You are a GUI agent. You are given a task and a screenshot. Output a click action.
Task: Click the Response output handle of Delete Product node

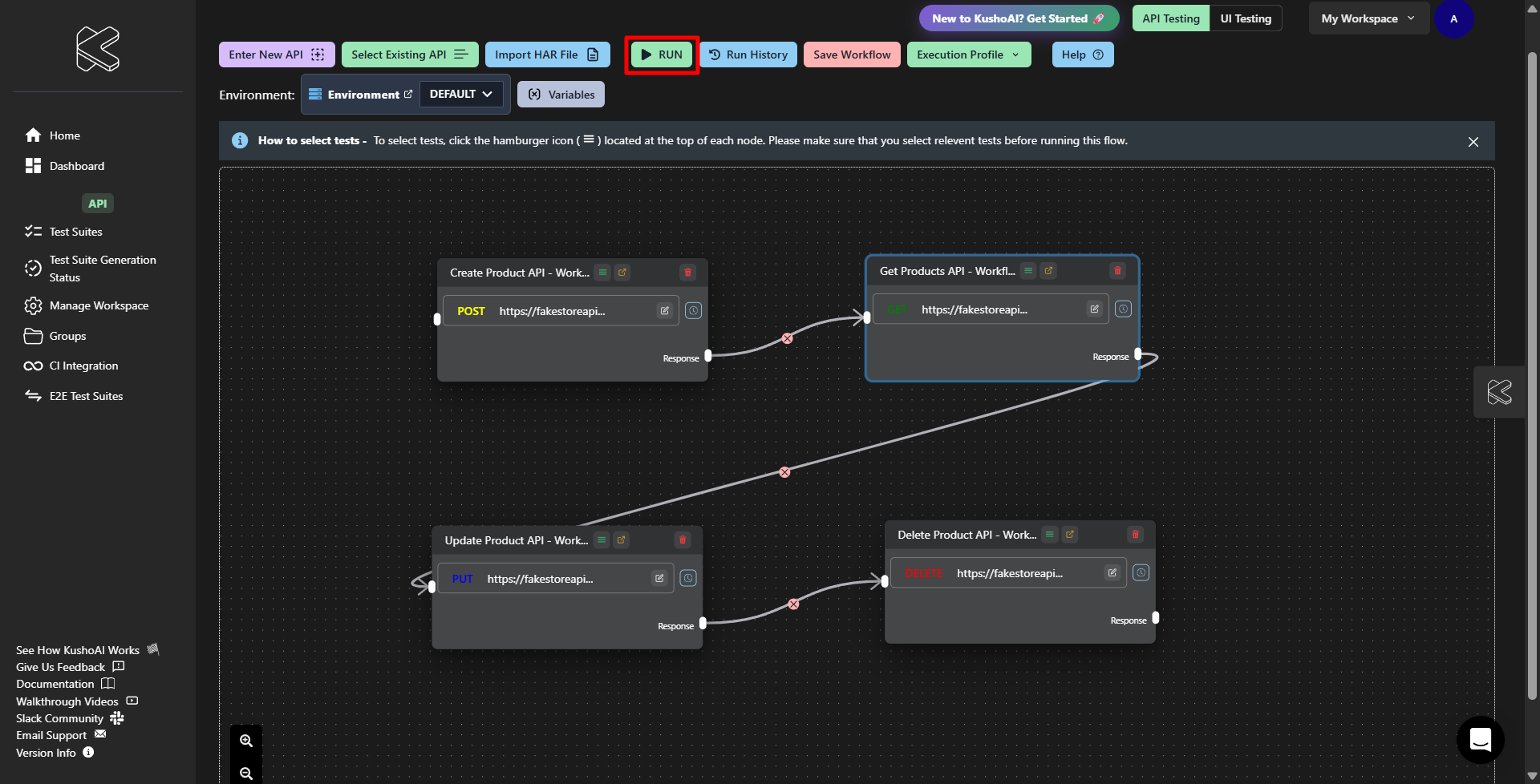point(1155,617)
